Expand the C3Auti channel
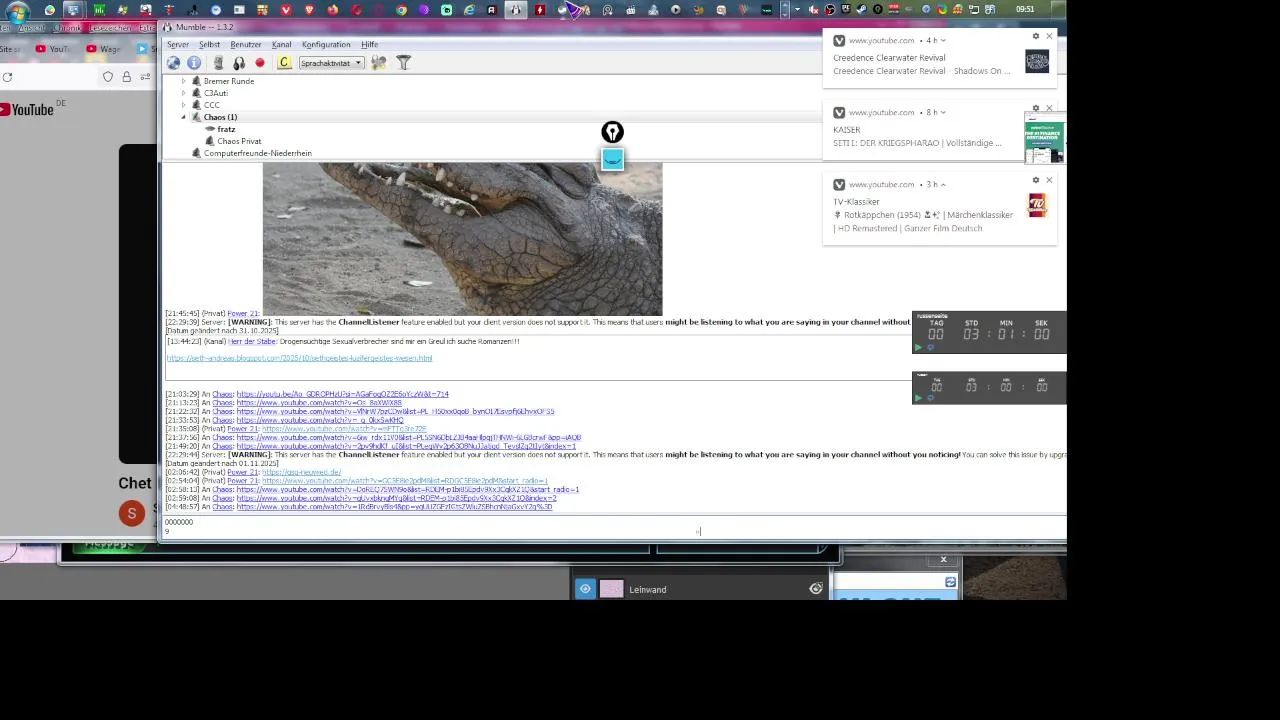This screenshot has width=1280, height=720. tap(184, 93)
